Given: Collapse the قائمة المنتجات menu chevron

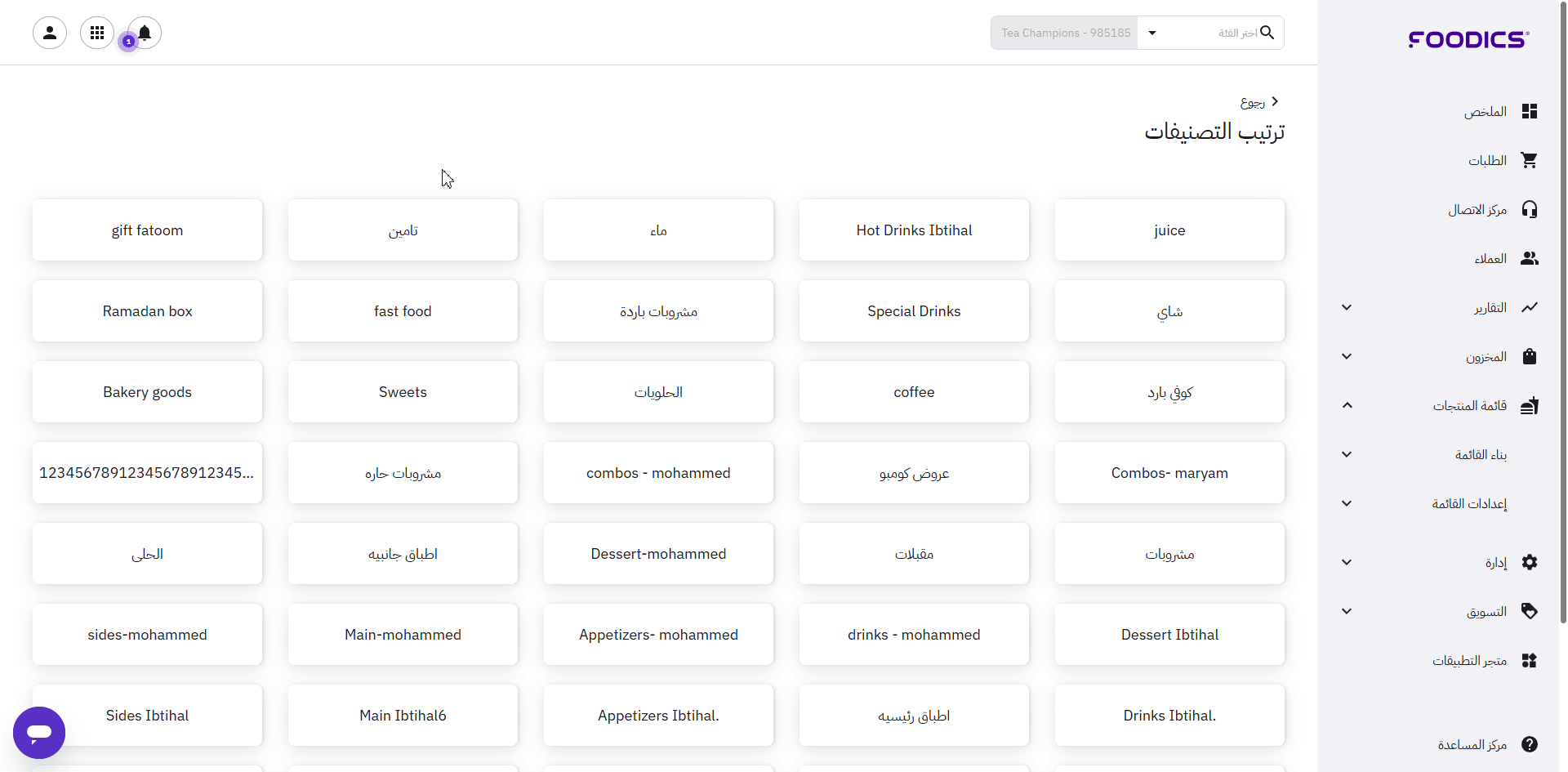Looking at the screenshot, I should 1347,406.
